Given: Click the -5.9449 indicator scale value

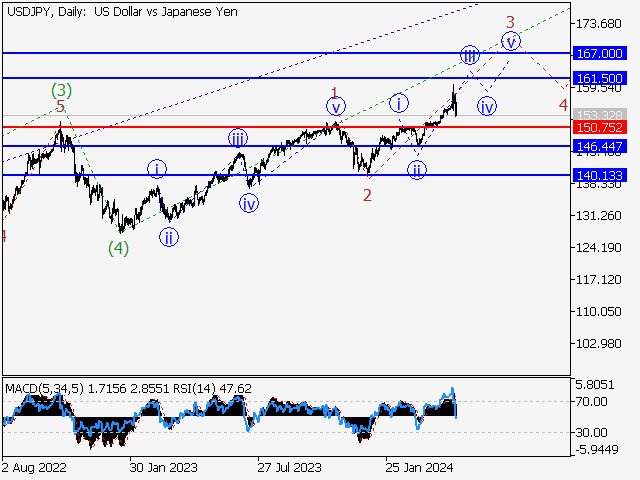Looking at the screenshot, I should (x=597, y=449).
